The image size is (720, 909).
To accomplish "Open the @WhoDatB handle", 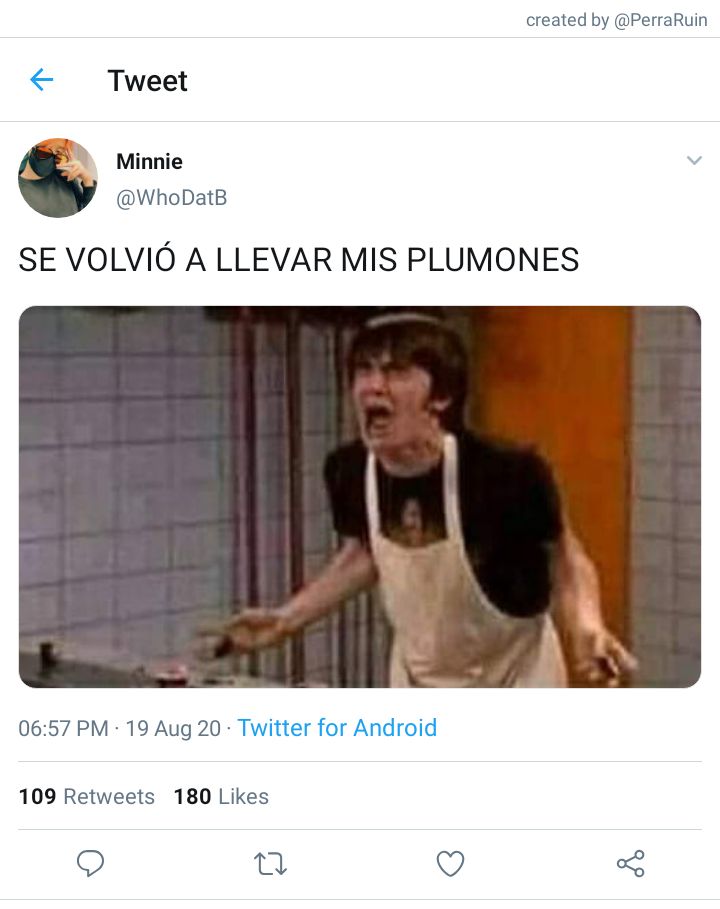I will [172, 198].
